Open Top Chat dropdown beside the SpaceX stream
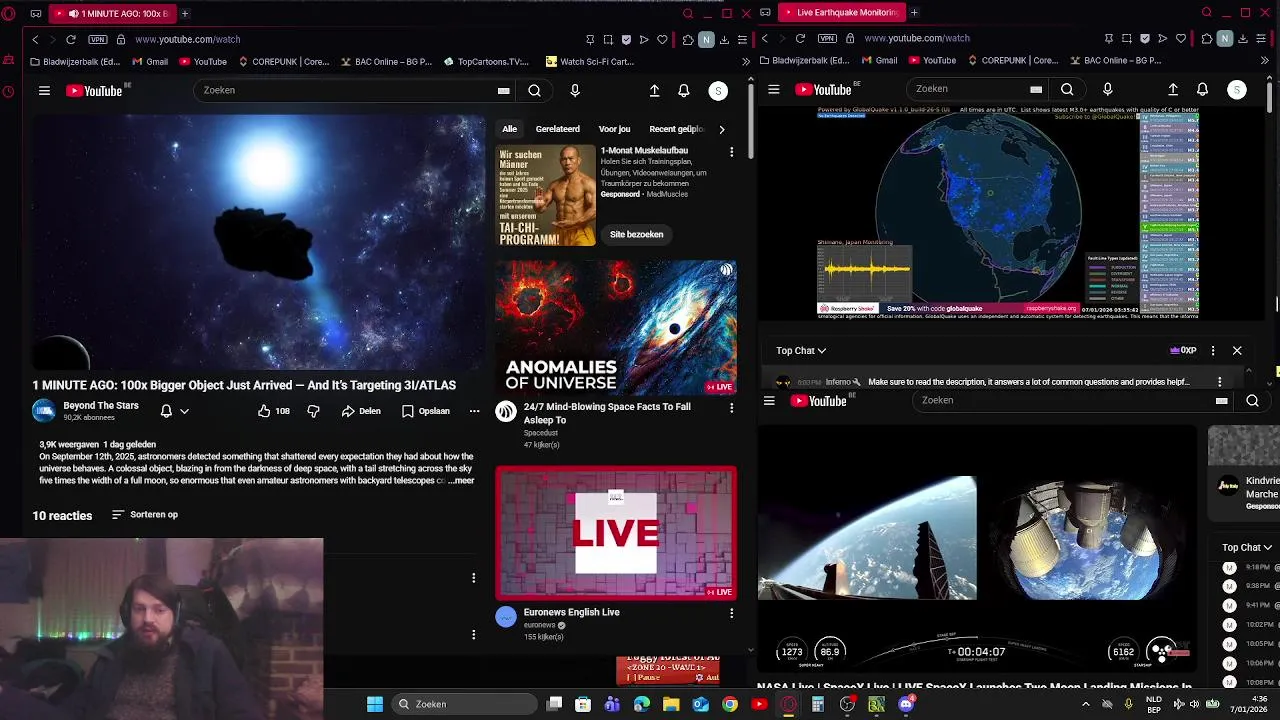The image size is (1280, 720). (1247, 548)
